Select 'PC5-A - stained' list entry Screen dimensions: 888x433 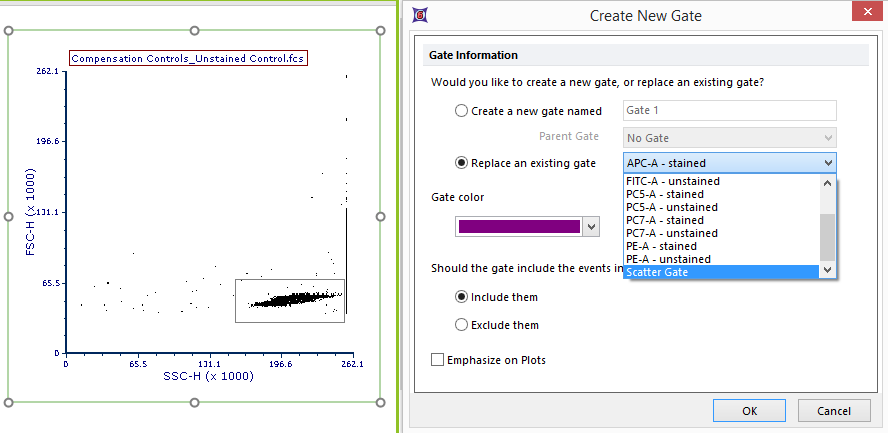pos(665,194)
